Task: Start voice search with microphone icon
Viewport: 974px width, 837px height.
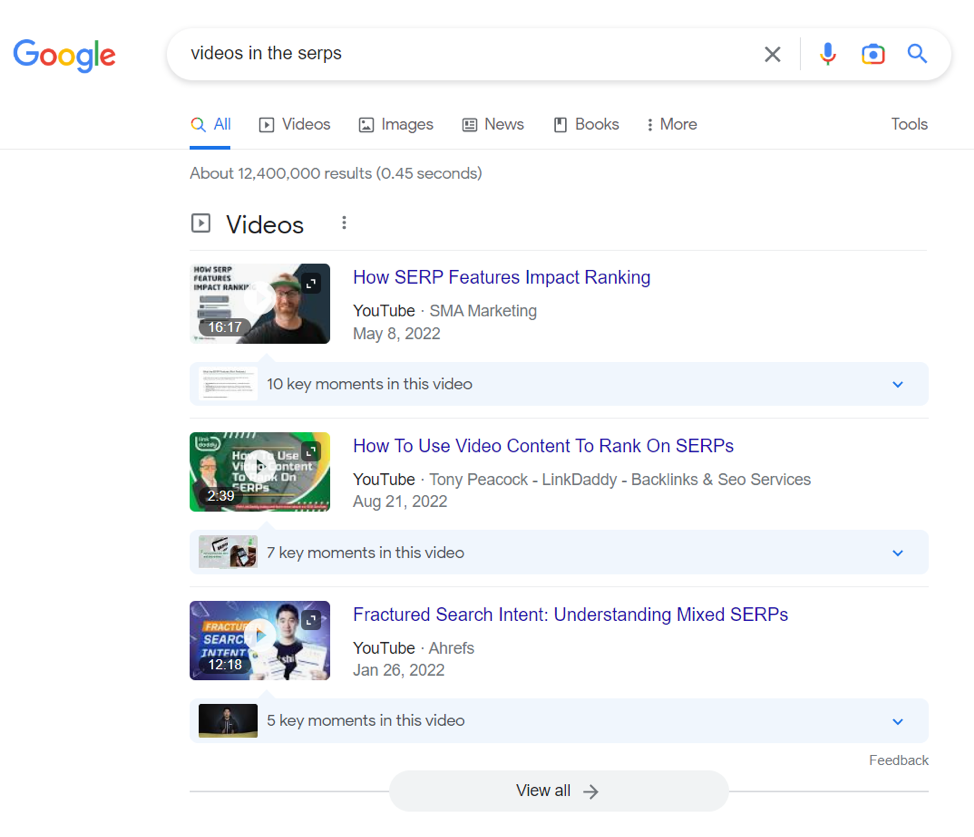Action: point(827,54)
